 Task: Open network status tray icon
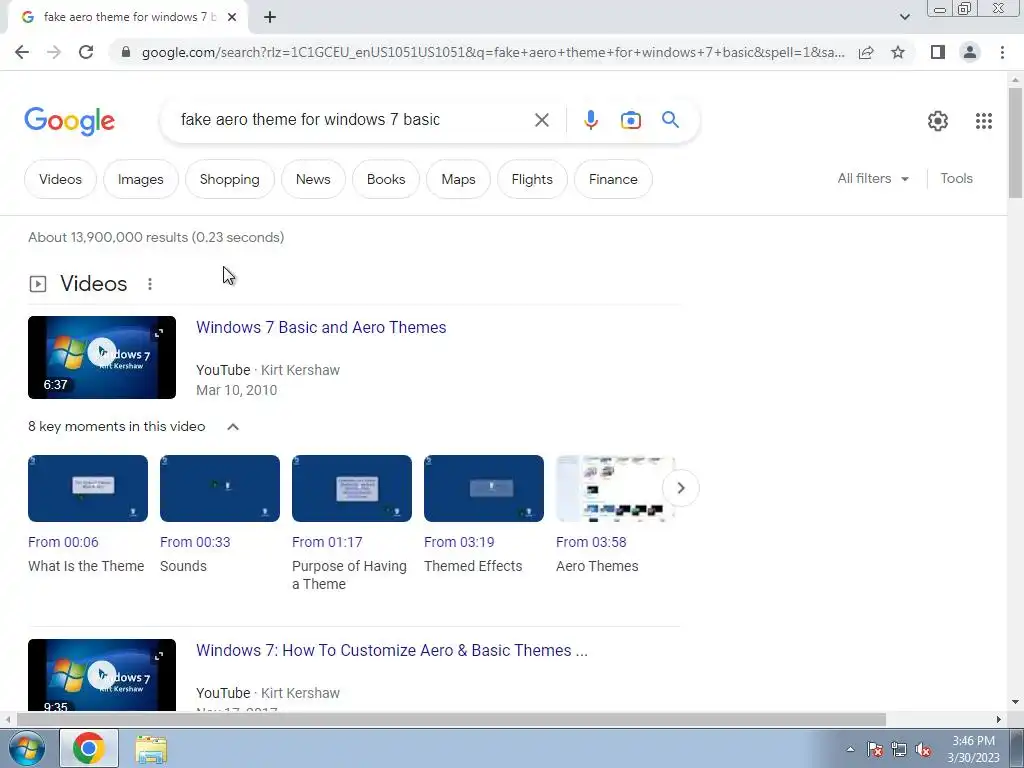click(x=899, y=749)
